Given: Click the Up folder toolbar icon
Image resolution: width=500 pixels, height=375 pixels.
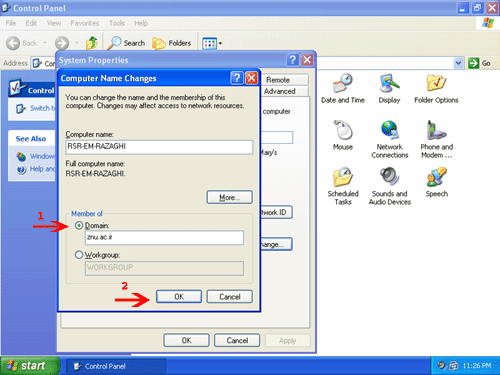Looking at the screenshot, I should point(92,43).
